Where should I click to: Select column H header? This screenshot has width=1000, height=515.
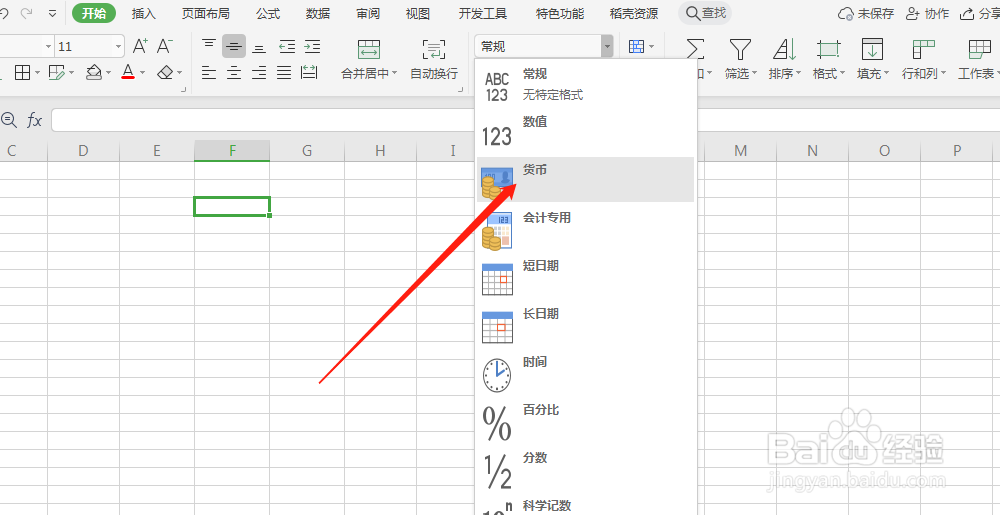(x=380, y=150)
